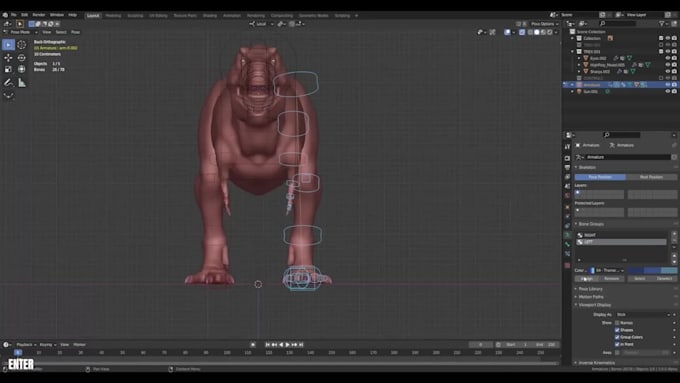Jump to the timeline end frame
The height and width of the screenshot is (383, 680).
[301, 345]
